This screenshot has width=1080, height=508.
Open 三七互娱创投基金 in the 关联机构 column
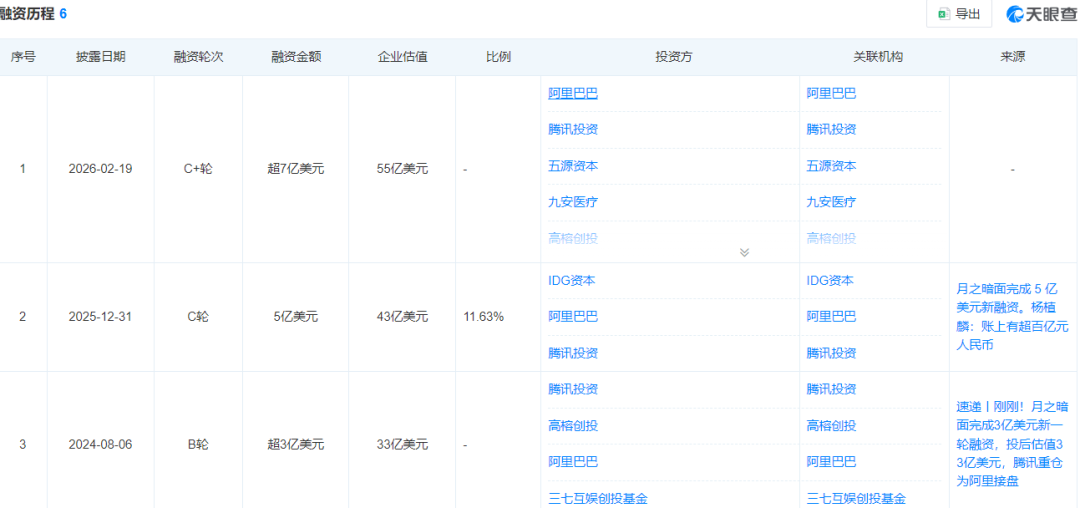[x=856, y=498]
